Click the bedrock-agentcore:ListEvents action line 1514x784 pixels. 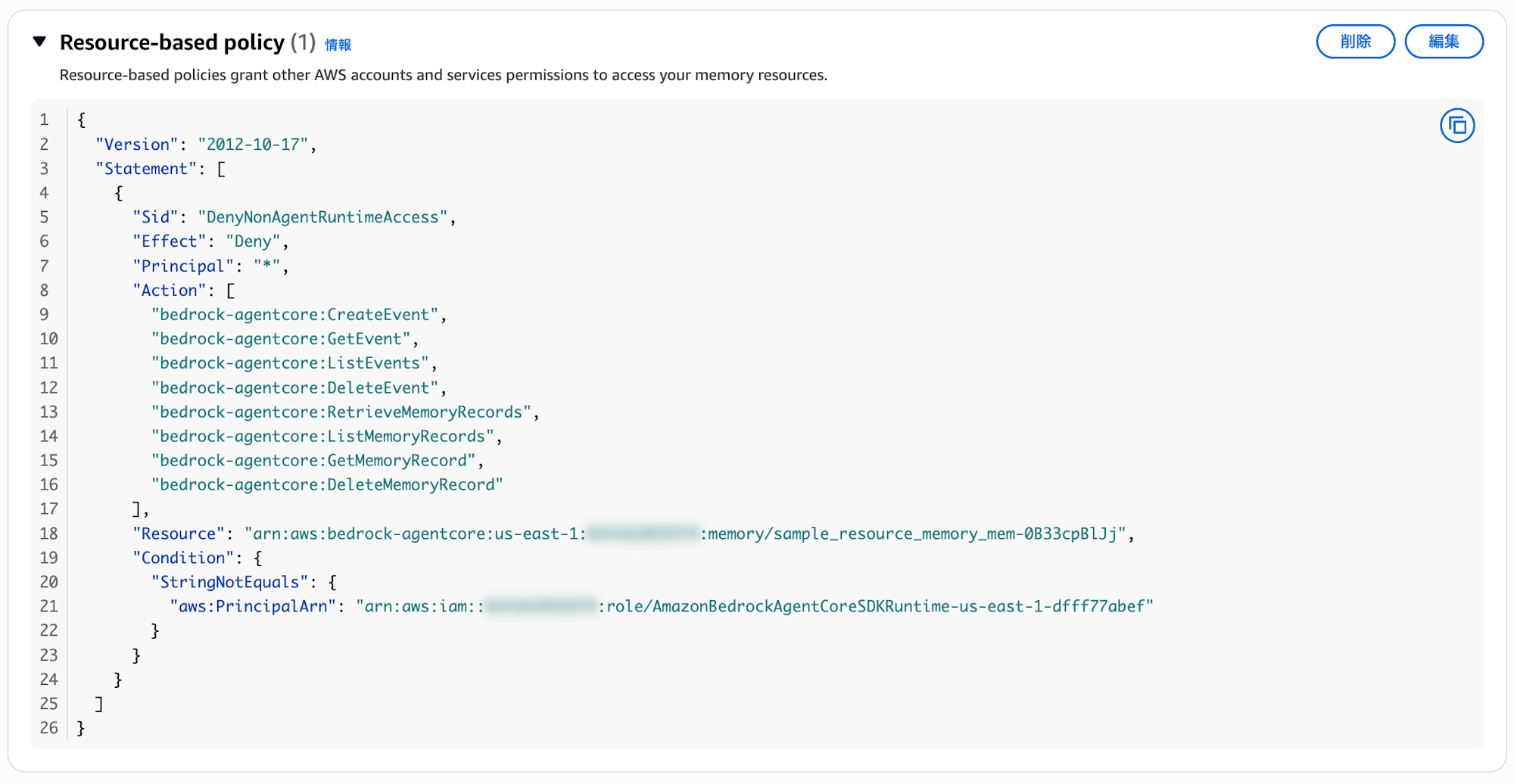tap(290, 363)
